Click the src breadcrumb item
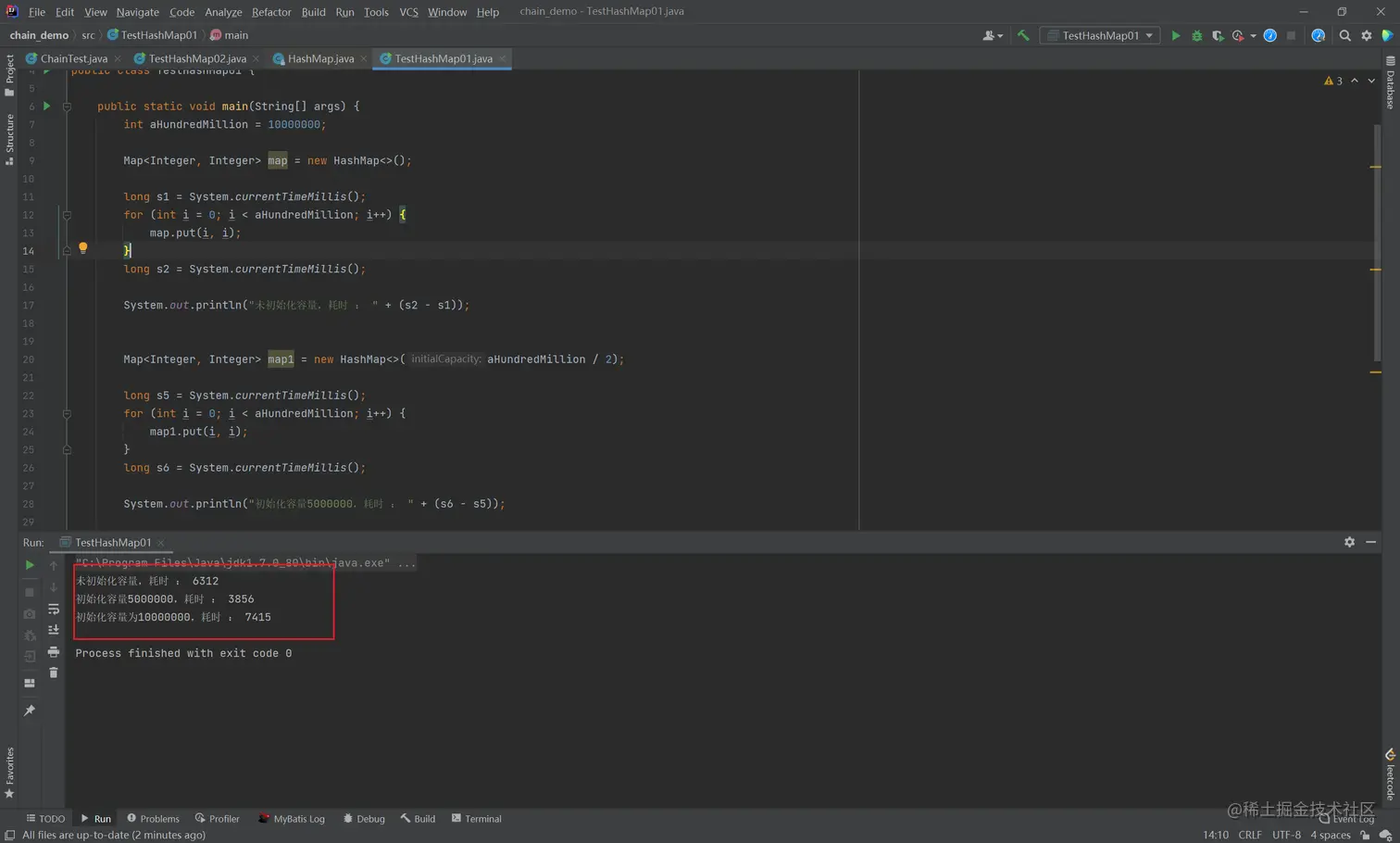Screen dimensions: 1400x843 [x=88, y=35]
